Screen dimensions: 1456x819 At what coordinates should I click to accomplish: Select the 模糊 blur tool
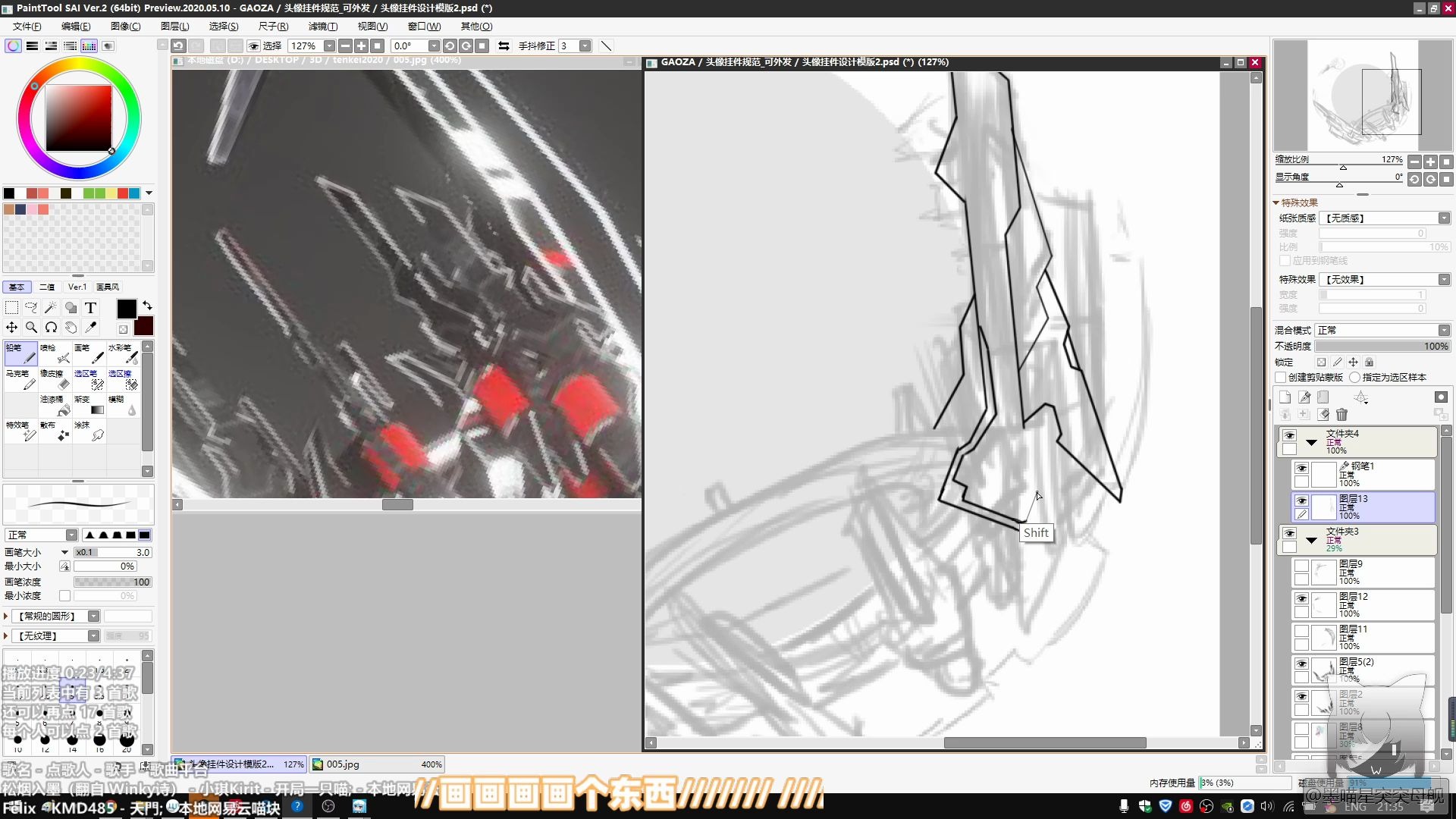click(123, 405)
